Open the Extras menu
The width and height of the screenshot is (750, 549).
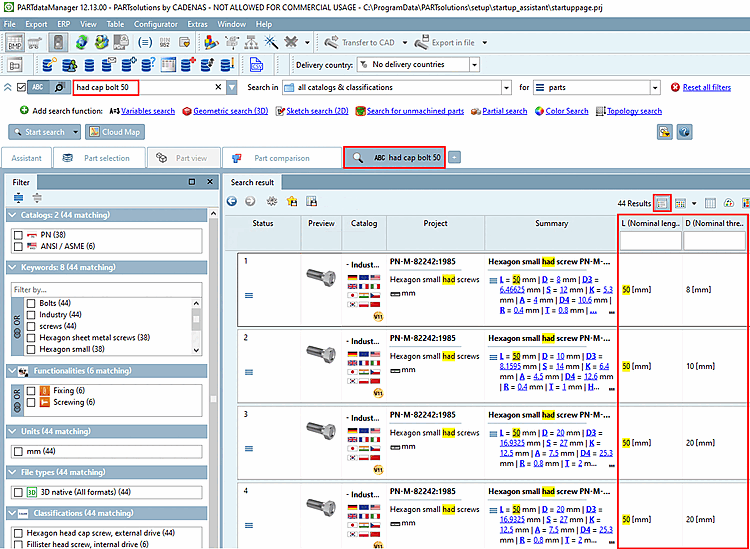coord(198,24)
